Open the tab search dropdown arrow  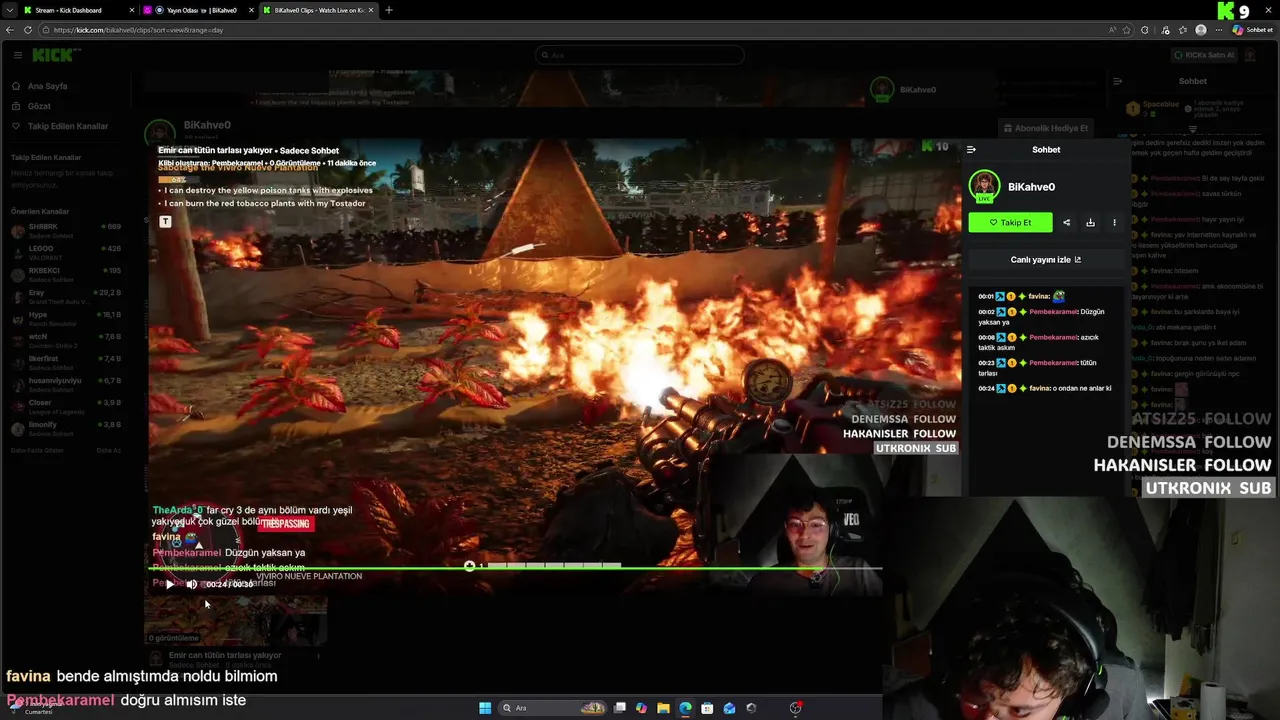pyautogui.click(x=9, y=10)
